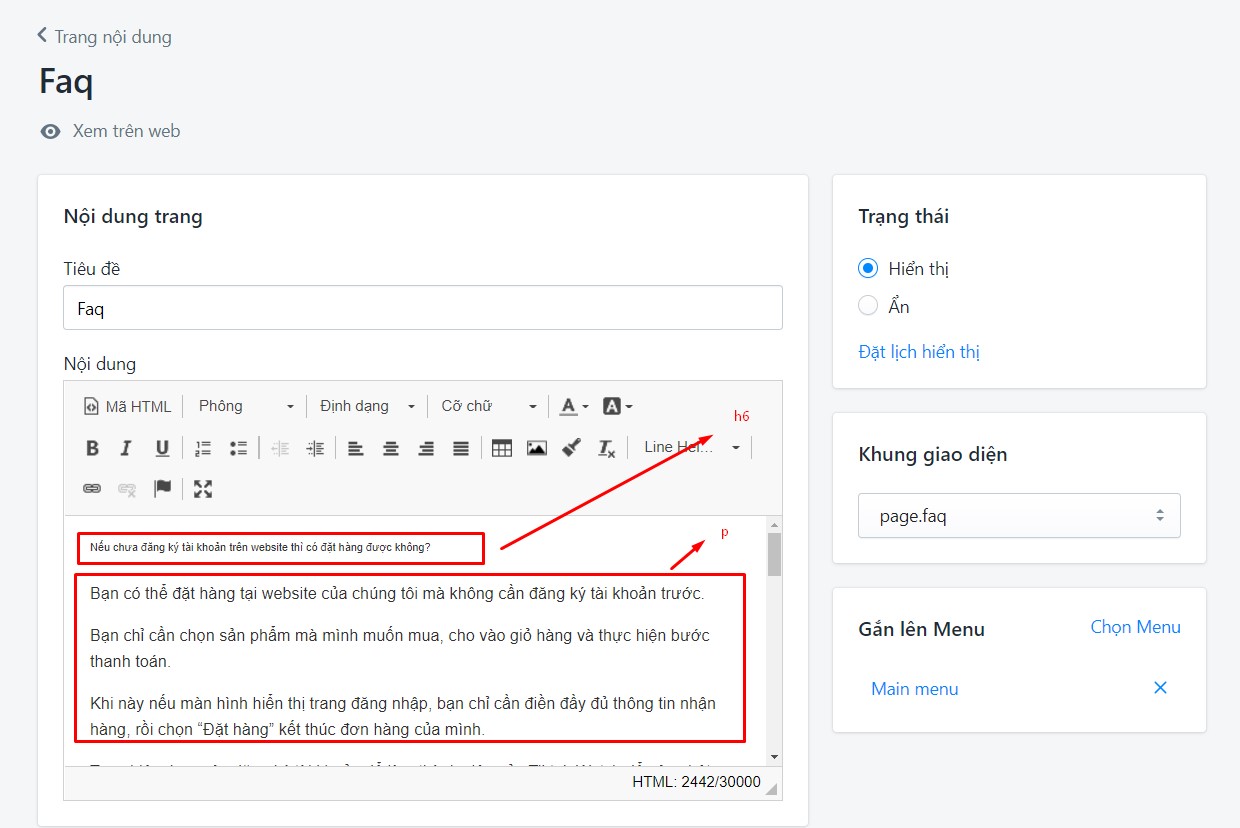The height and width of the screenshot is (828, 1240).
Task: Toggle bold formatting in editor toolbar
Action: pyautogui.click(x=92, y=448)
